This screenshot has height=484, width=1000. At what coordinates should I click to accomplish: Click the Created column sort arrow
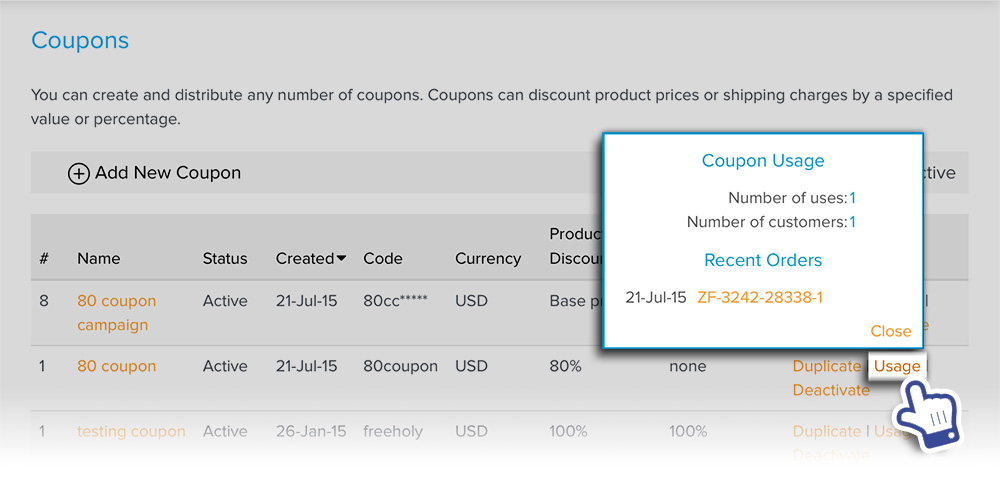coord(342,259)
